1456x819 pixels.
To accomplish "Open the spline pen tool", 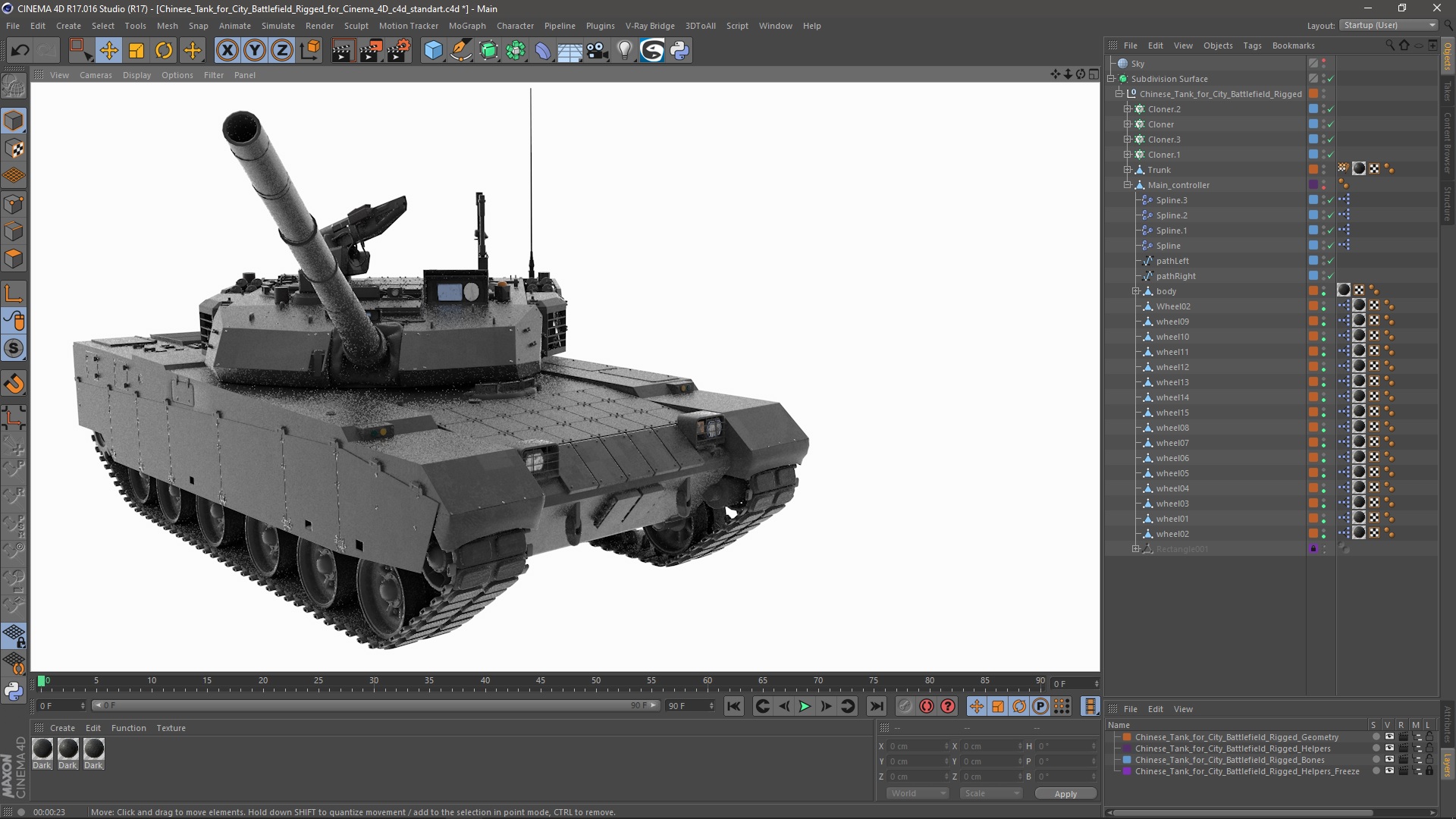I will point(460,51).
